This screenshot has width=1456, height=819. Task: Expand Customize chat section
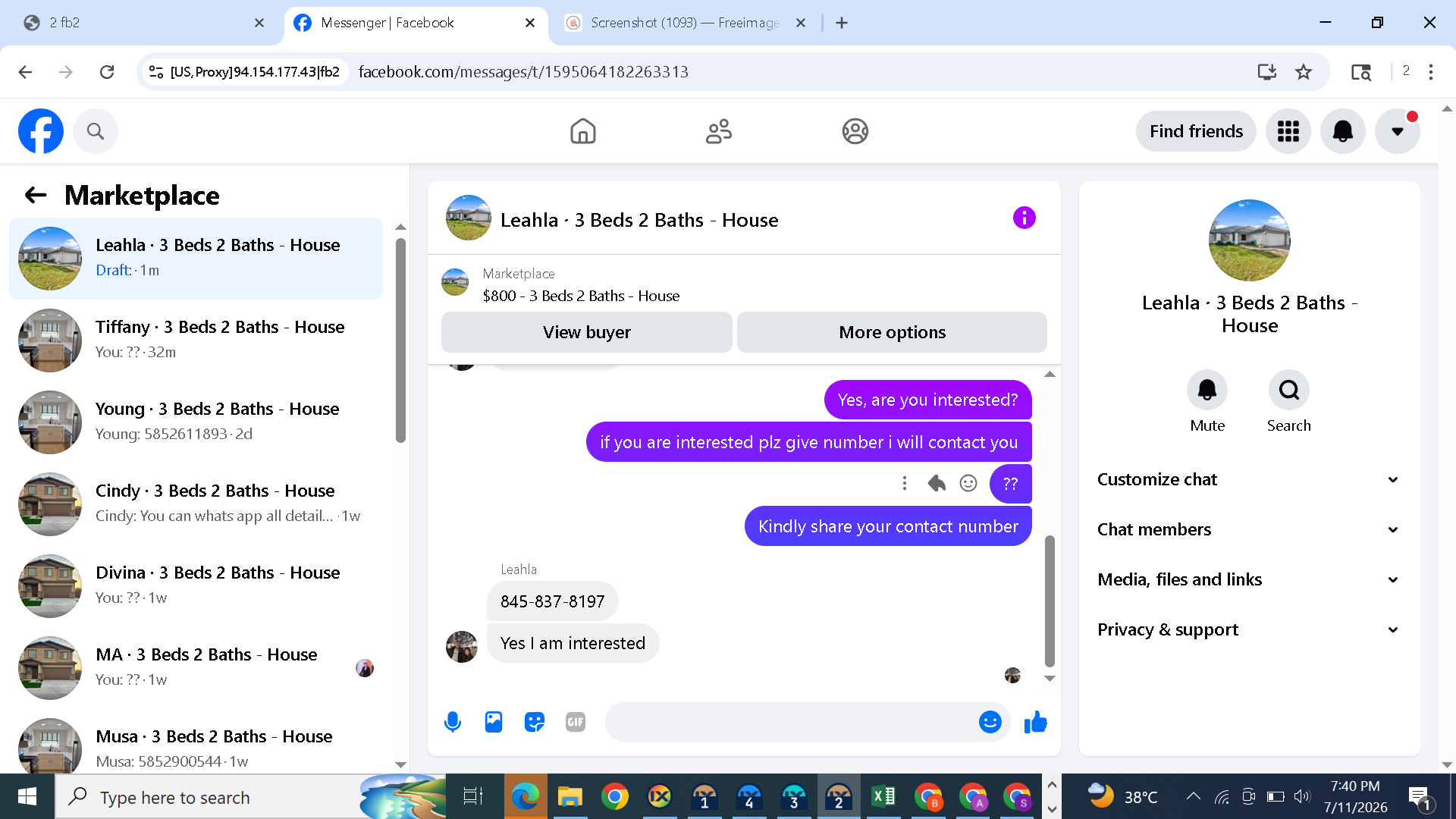point(1250,479)
